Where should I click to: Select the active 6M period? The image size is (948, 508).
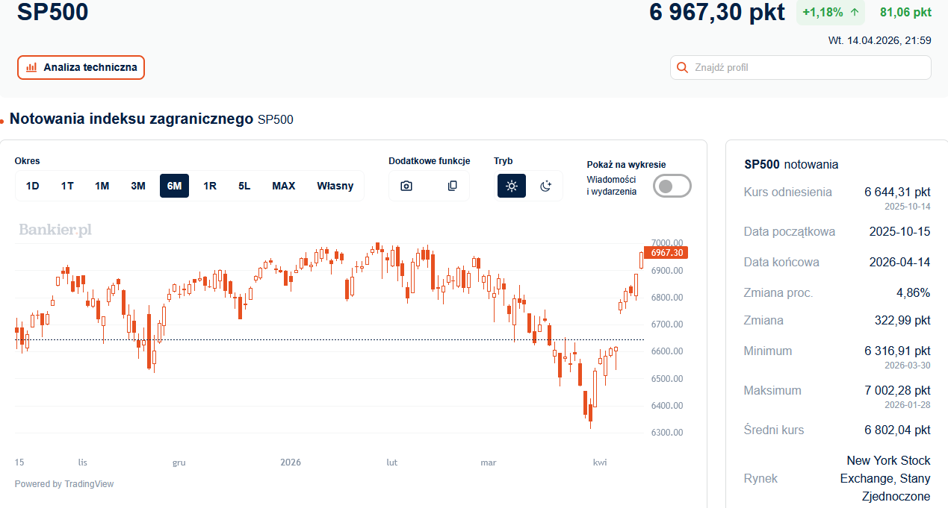click(x=174, y=186)
